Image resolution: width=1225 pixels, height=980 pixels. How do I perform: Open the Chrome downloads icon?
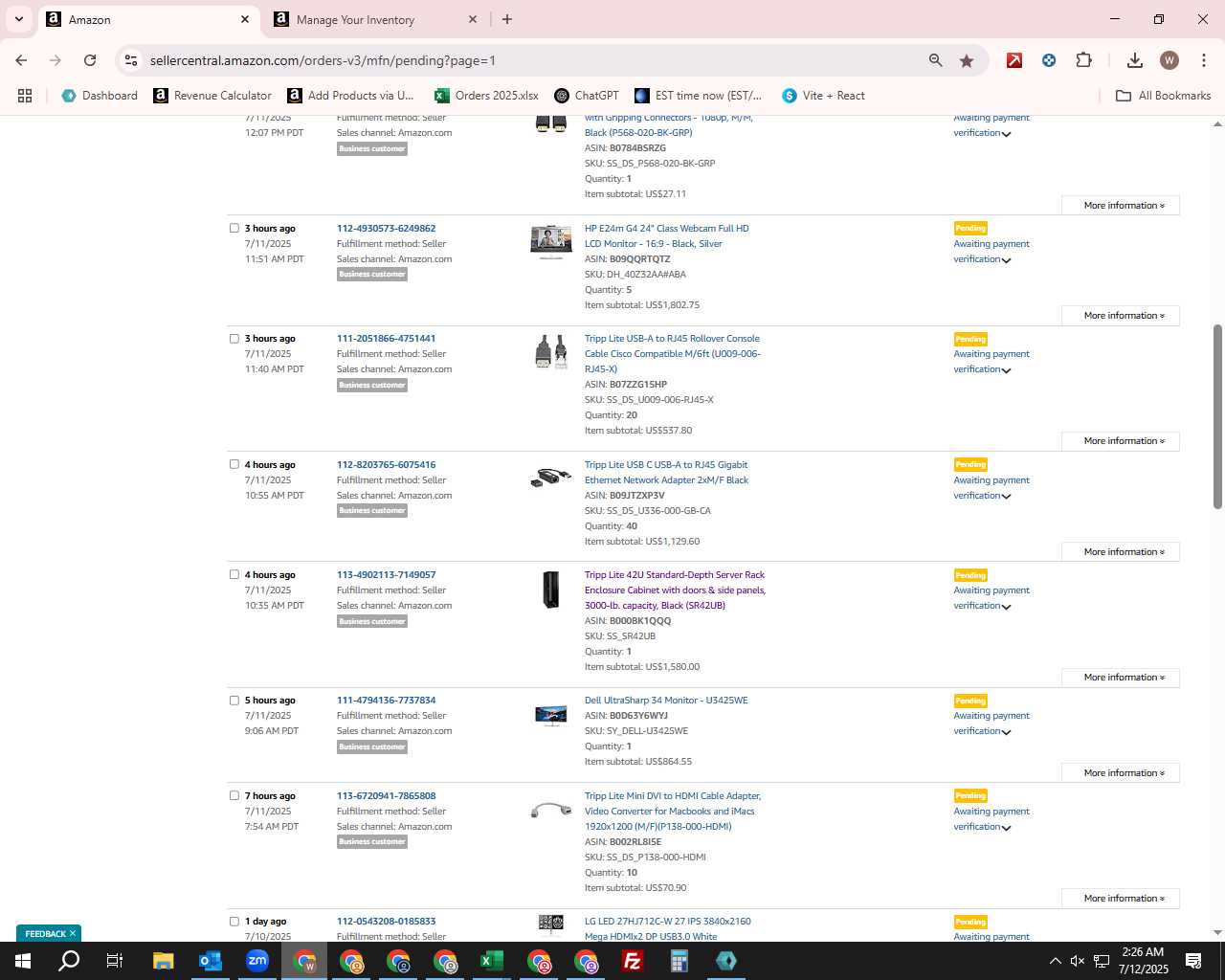pyautogui.click(x=1135, y=60)
